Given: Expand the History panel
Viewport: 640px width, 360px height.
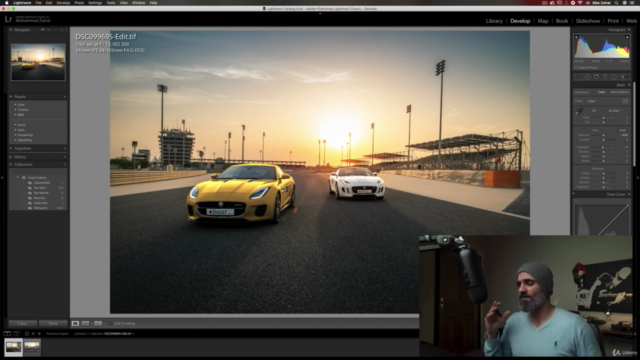Looking at the screenshot, I should [x=11, y=157].
